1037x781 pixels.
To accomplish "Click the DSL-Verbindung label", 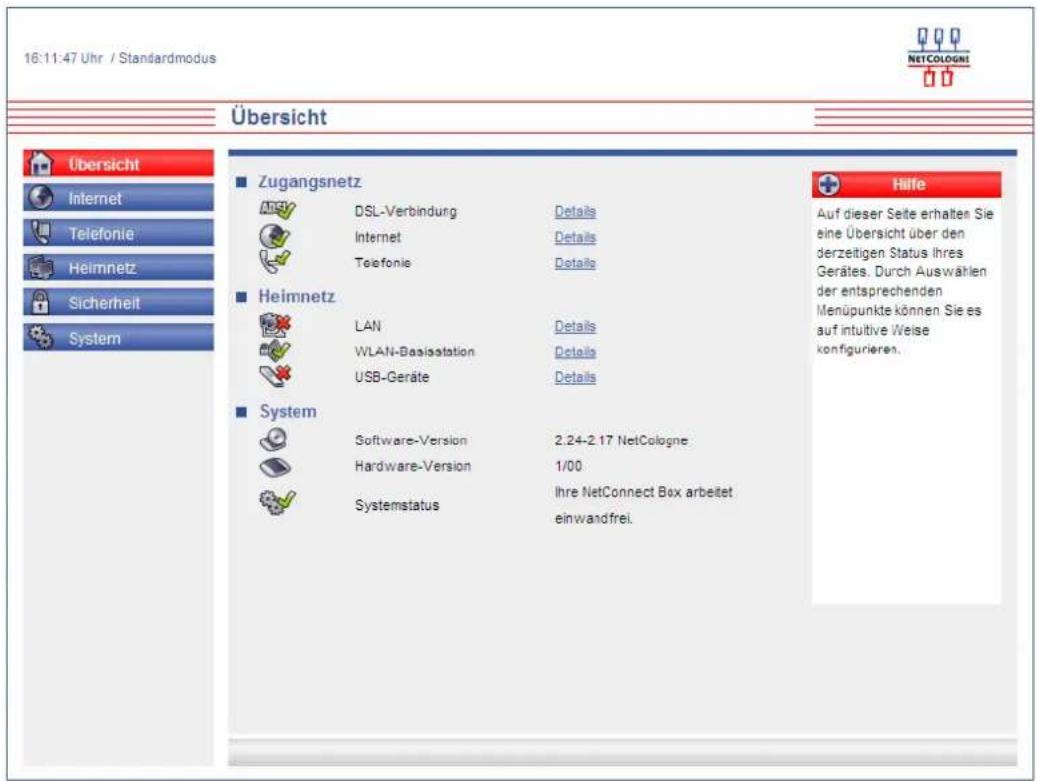I will pos(405,212).
